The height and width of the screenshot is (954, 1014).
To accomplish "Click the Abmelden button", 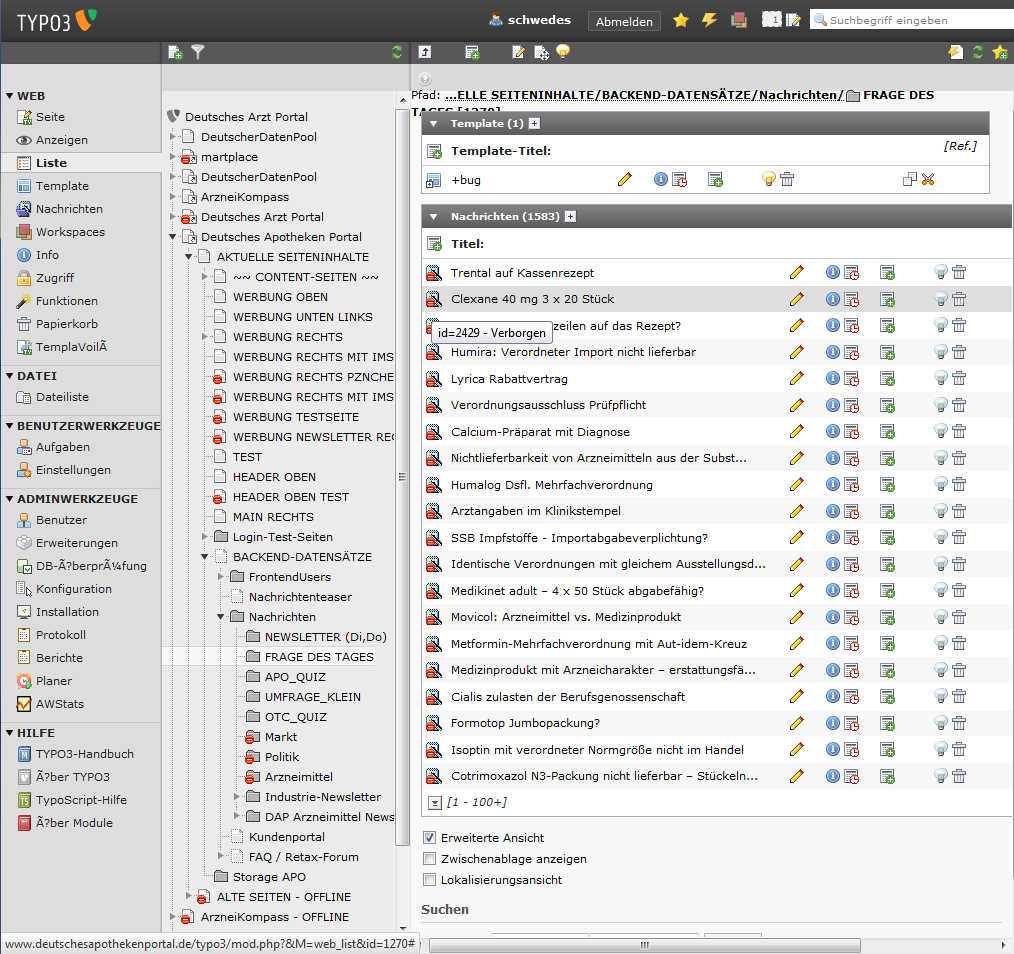I will tap(624, 21).
